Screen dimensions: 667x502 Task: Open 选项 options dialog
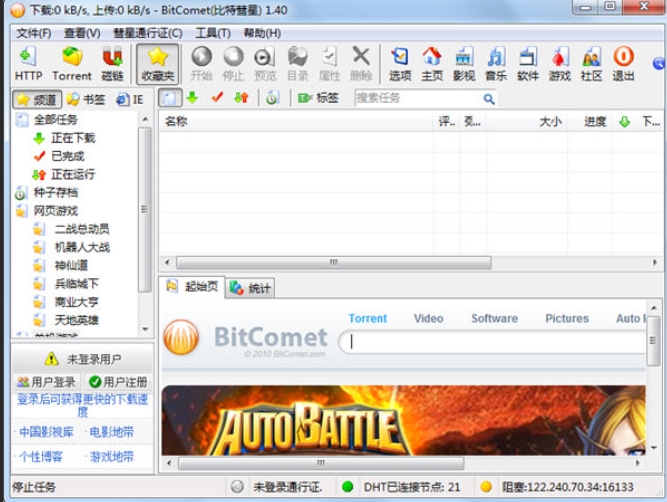[x=400, y=64]
